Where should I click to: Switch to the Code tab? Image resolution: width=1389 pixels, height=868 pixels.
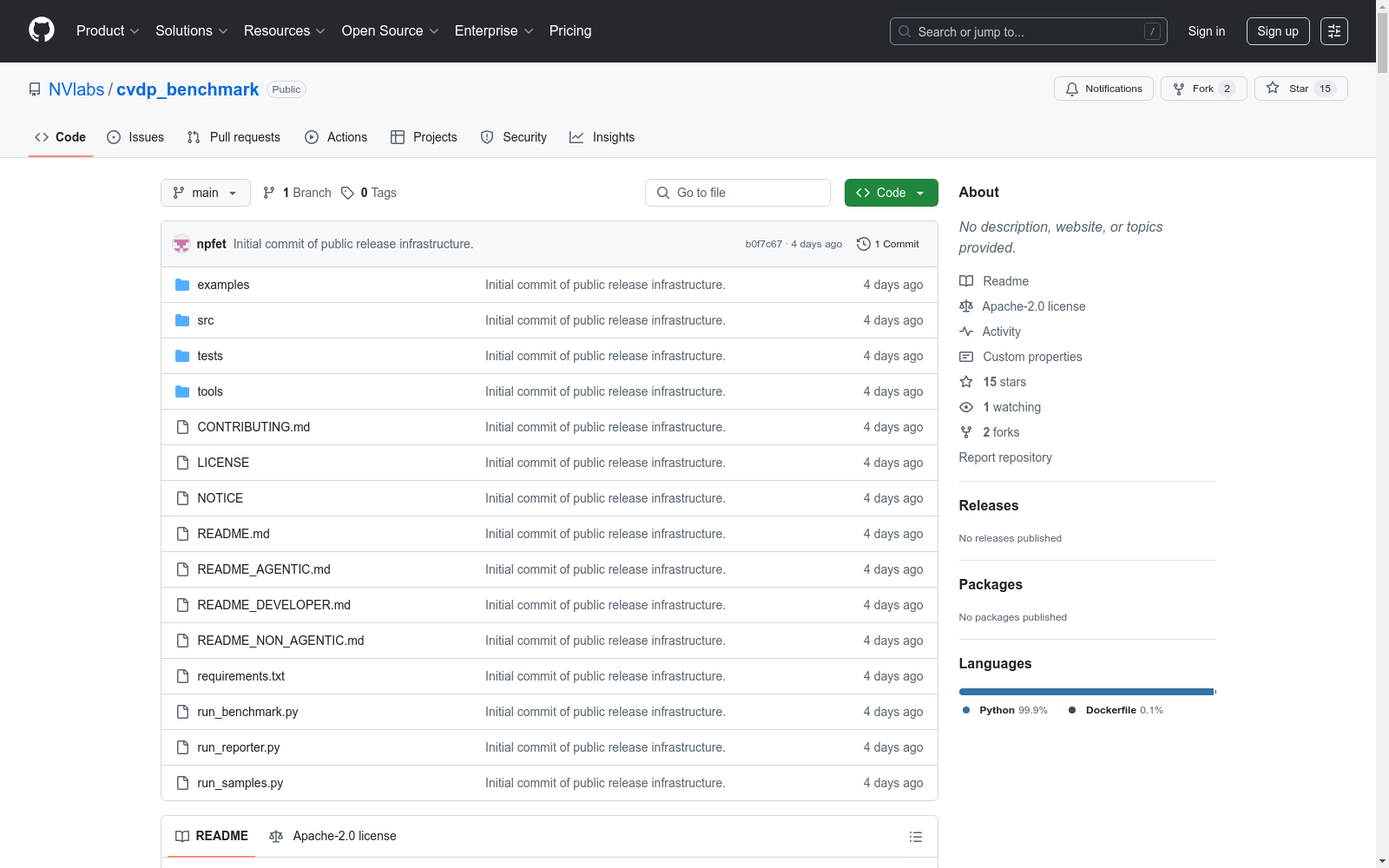click(61, 137)
